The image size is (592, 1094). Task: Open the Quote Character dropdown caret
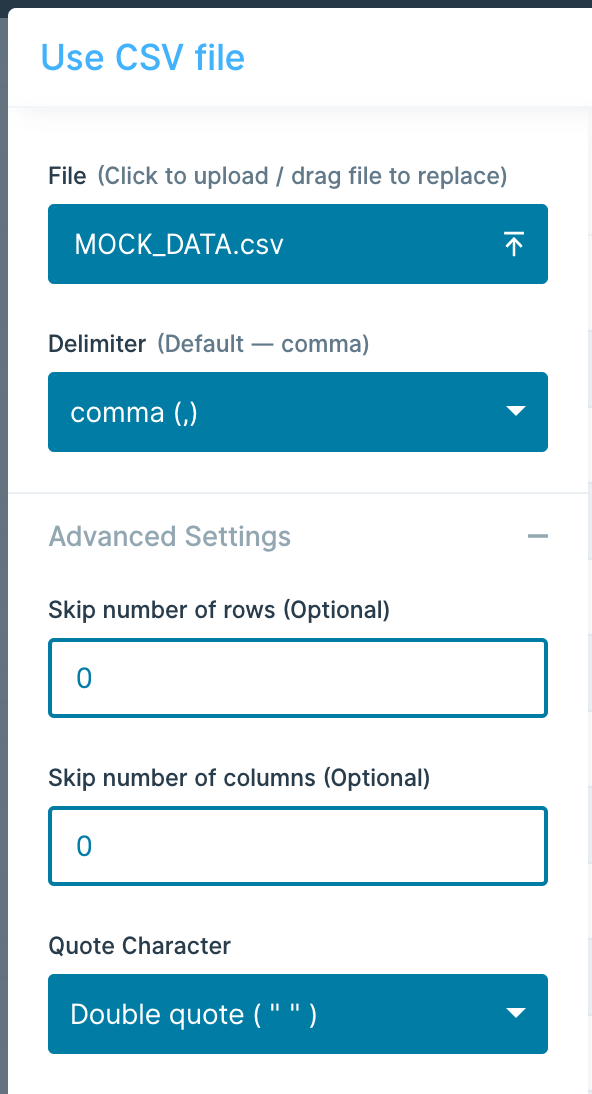(x=515, y=1013)
